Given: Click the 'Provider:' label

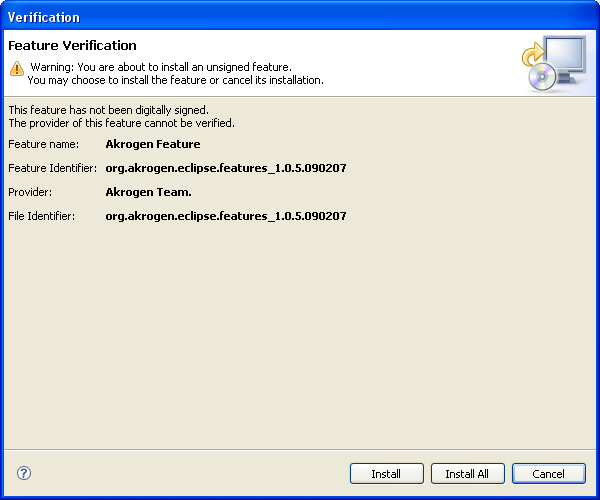Looking at the screenshot, I should (x=30, y=192).
